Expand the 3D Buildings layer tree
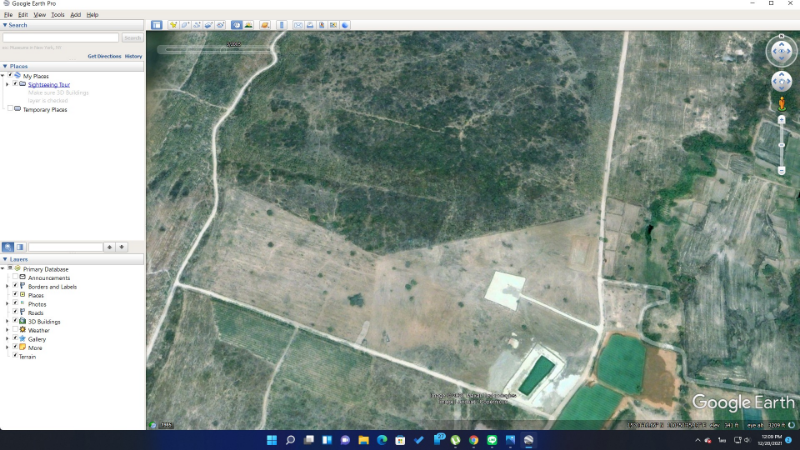The image size is (800, 450). tap(7, 322)
